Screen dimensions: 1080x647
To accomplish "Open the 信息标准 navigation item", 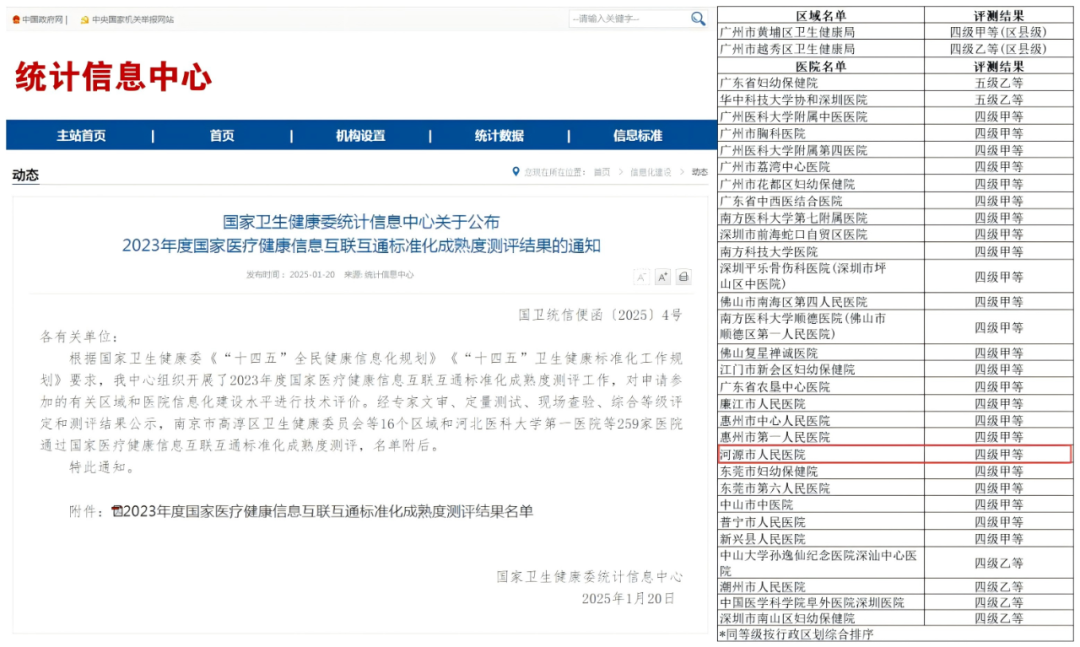I will (x=637, y=136).
